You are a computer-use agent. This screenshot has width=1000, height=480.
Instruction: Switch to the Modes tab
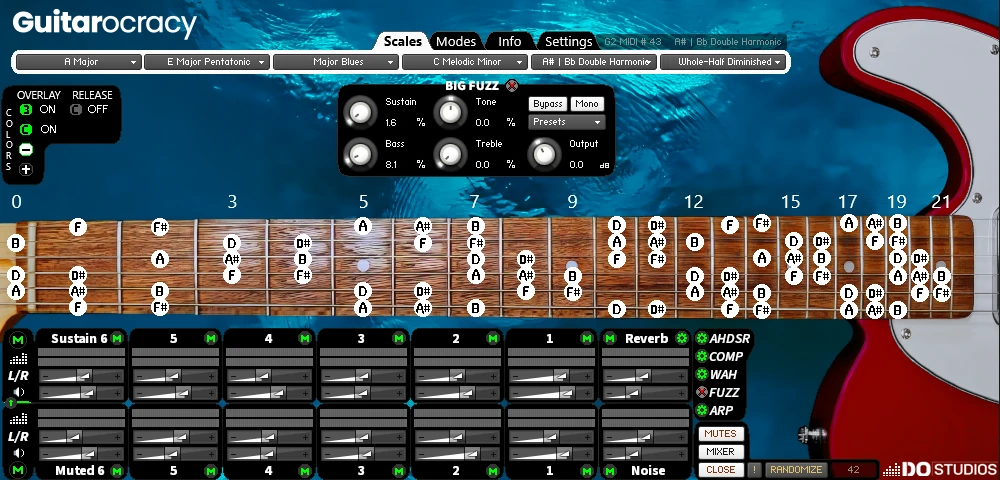[455, 41]
